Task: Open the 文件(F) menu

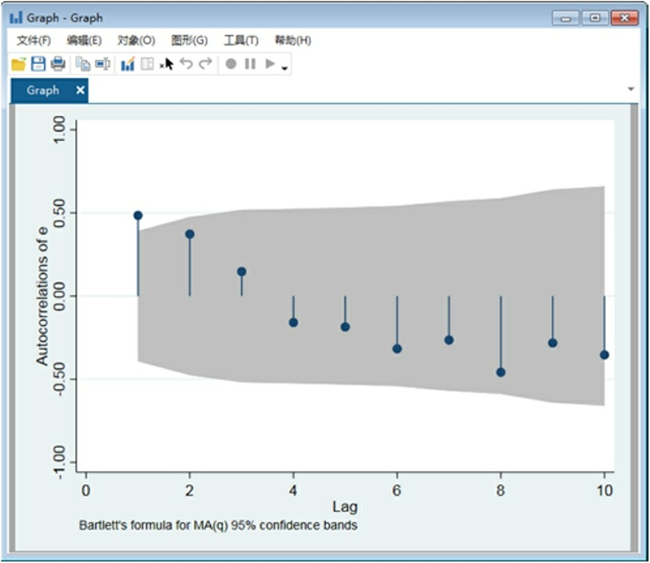Action: point(34,40)
